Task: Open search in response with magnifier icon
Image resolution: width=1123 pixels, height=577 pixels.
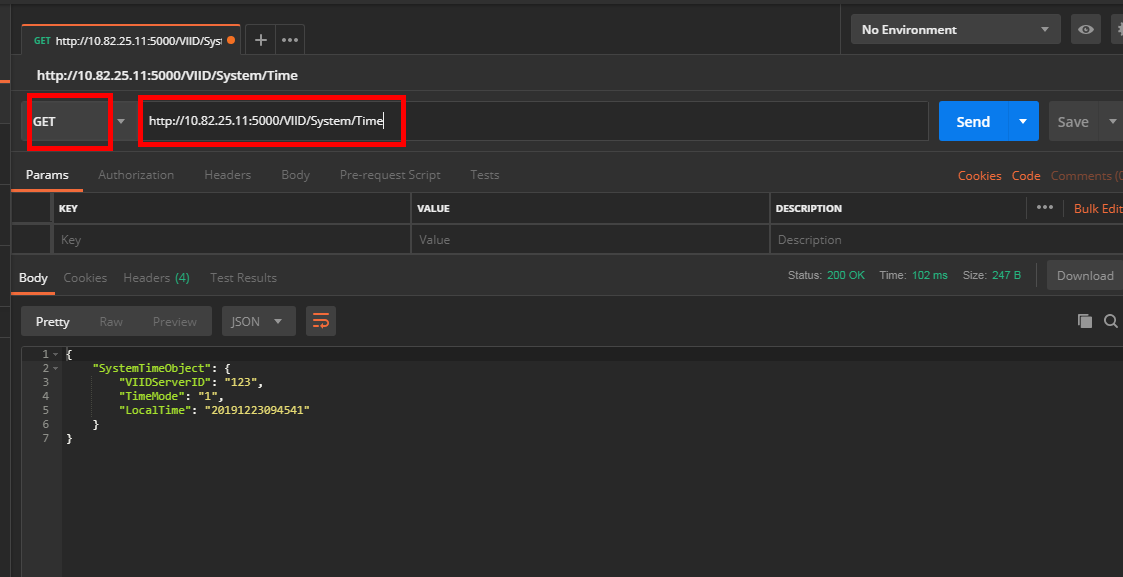Action: (1110, 321)
